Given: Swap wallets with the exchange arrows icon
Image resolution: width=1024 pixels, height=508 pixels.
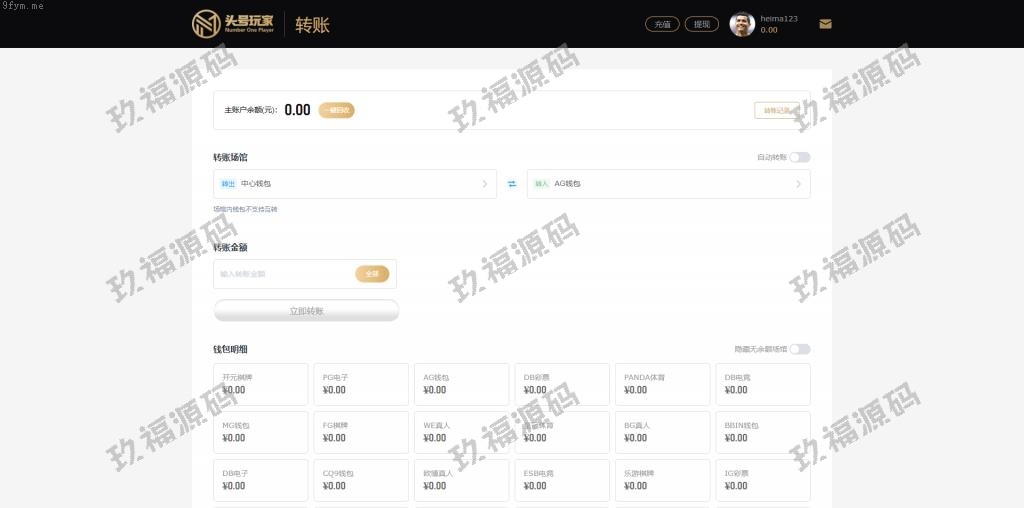Looking at the screenshot, I should 512,184.
